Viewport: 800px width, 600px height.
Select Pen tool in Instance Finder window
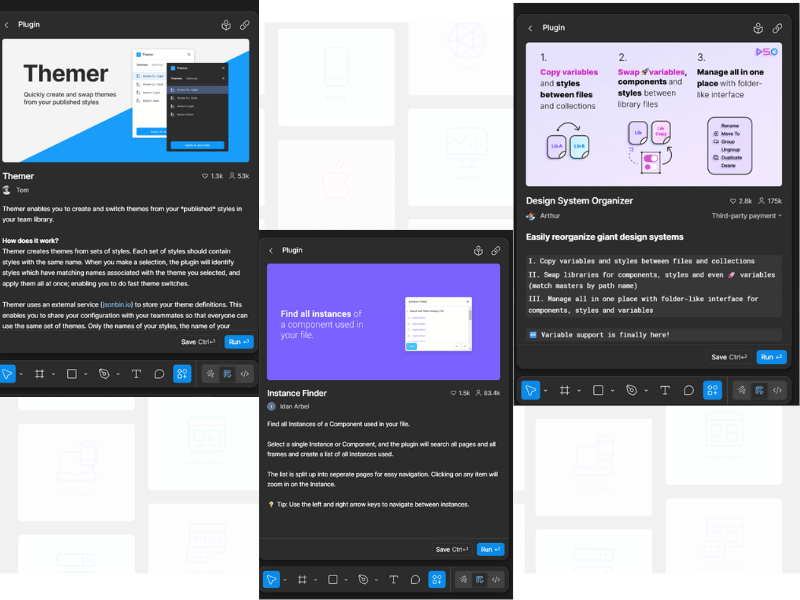click(x=363, y=580)
